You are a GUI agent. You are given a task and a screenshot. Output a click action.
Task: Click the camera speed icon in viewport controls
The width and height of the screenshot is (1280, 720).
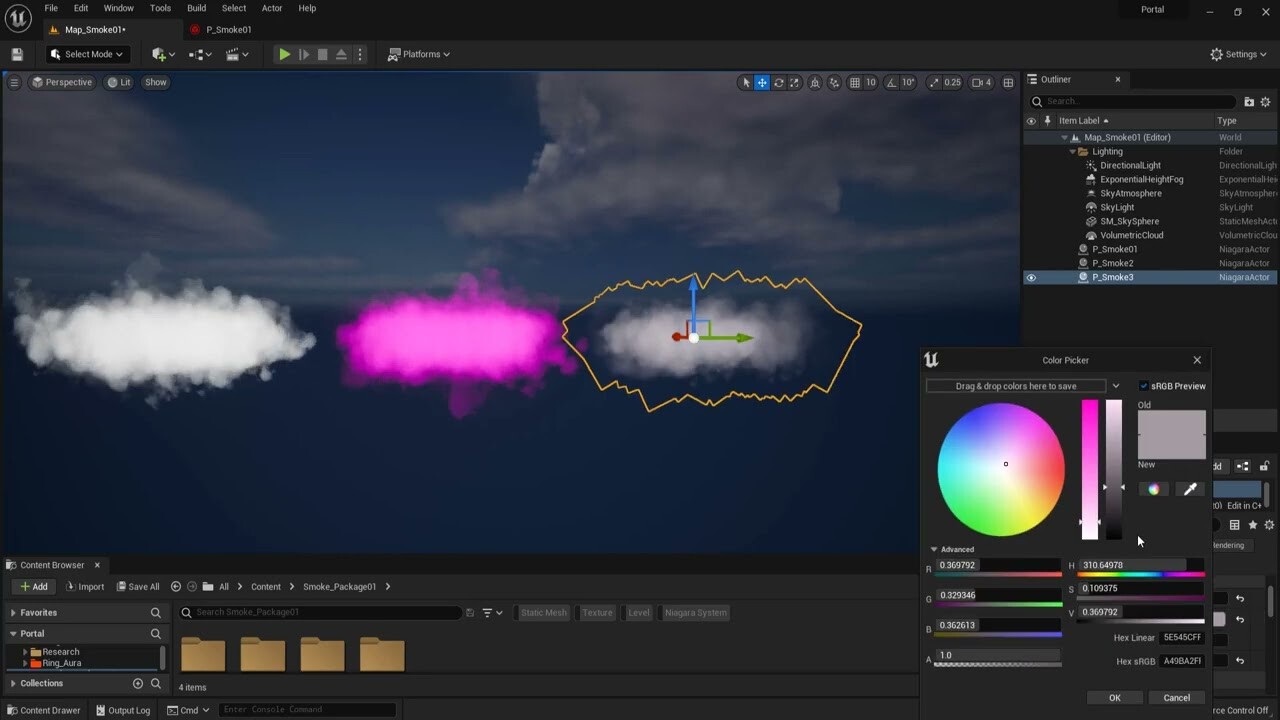pos(976,82)
